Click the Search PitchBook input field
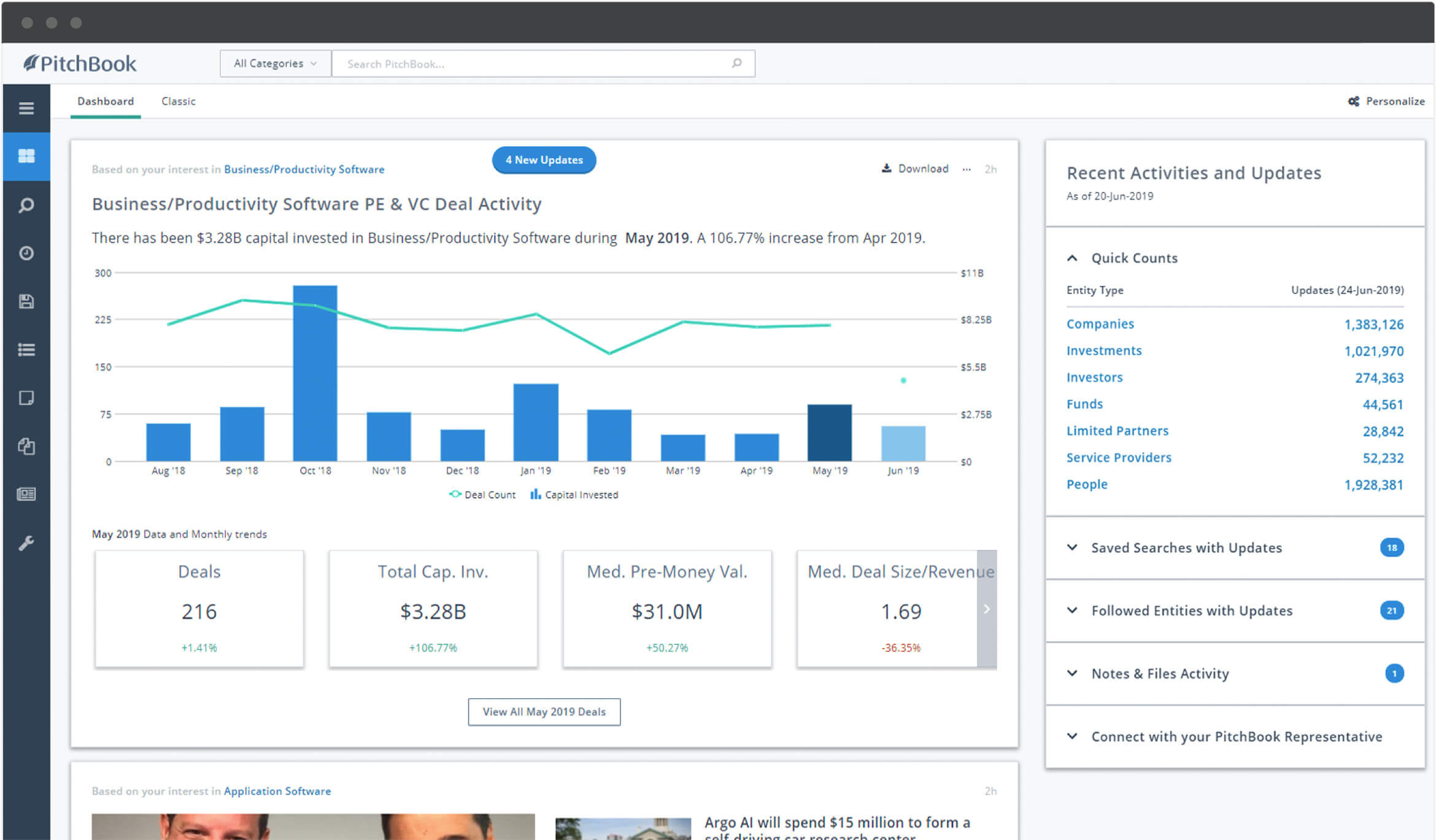The height and width of the screenshot is (840, 1436). [x=543, y=63]
